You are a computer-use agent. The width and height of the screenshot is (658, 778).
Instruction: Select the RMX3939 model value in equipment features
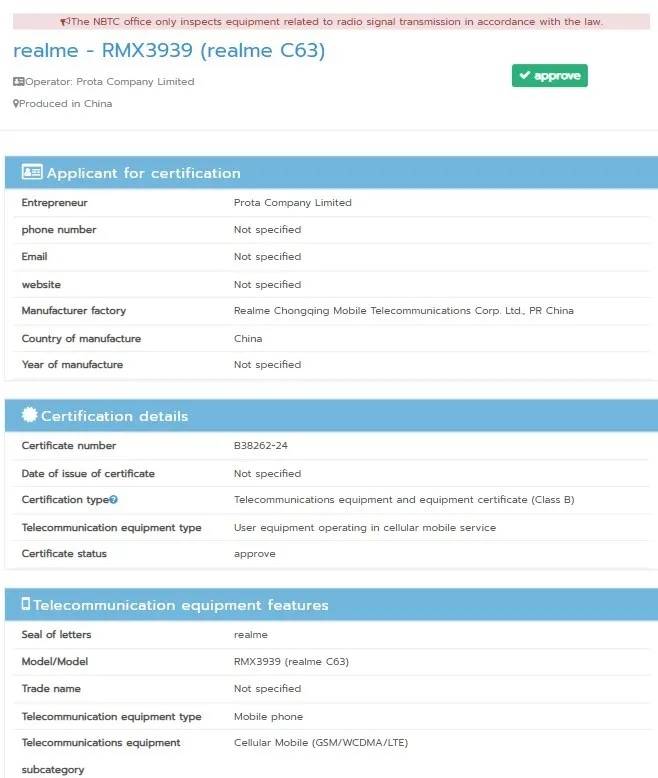pos(291,662)
